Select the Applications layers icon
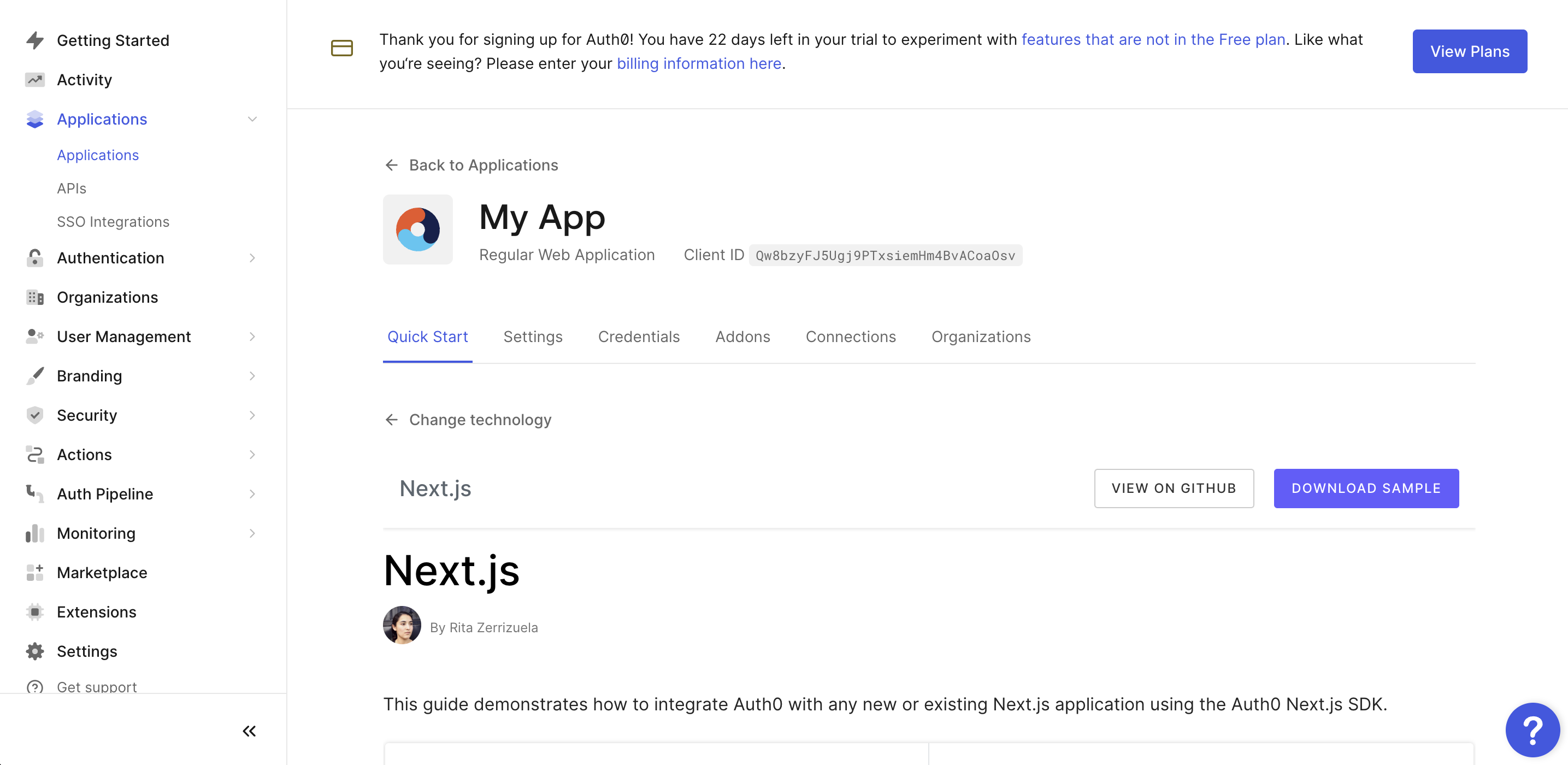Viewport: 1568px width, 765px height. [35, 119]
